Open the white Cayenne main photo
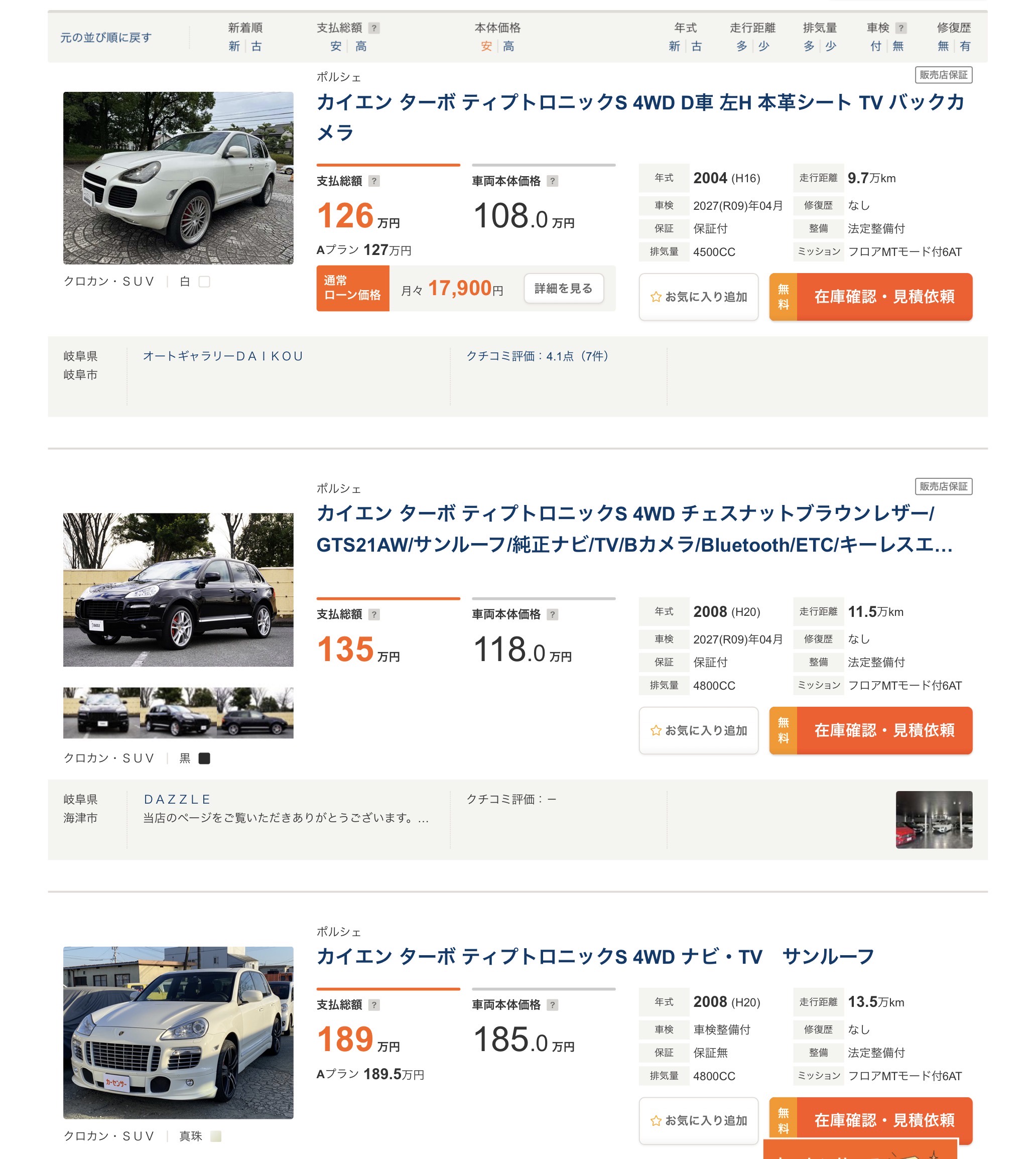 click(178, 178)
